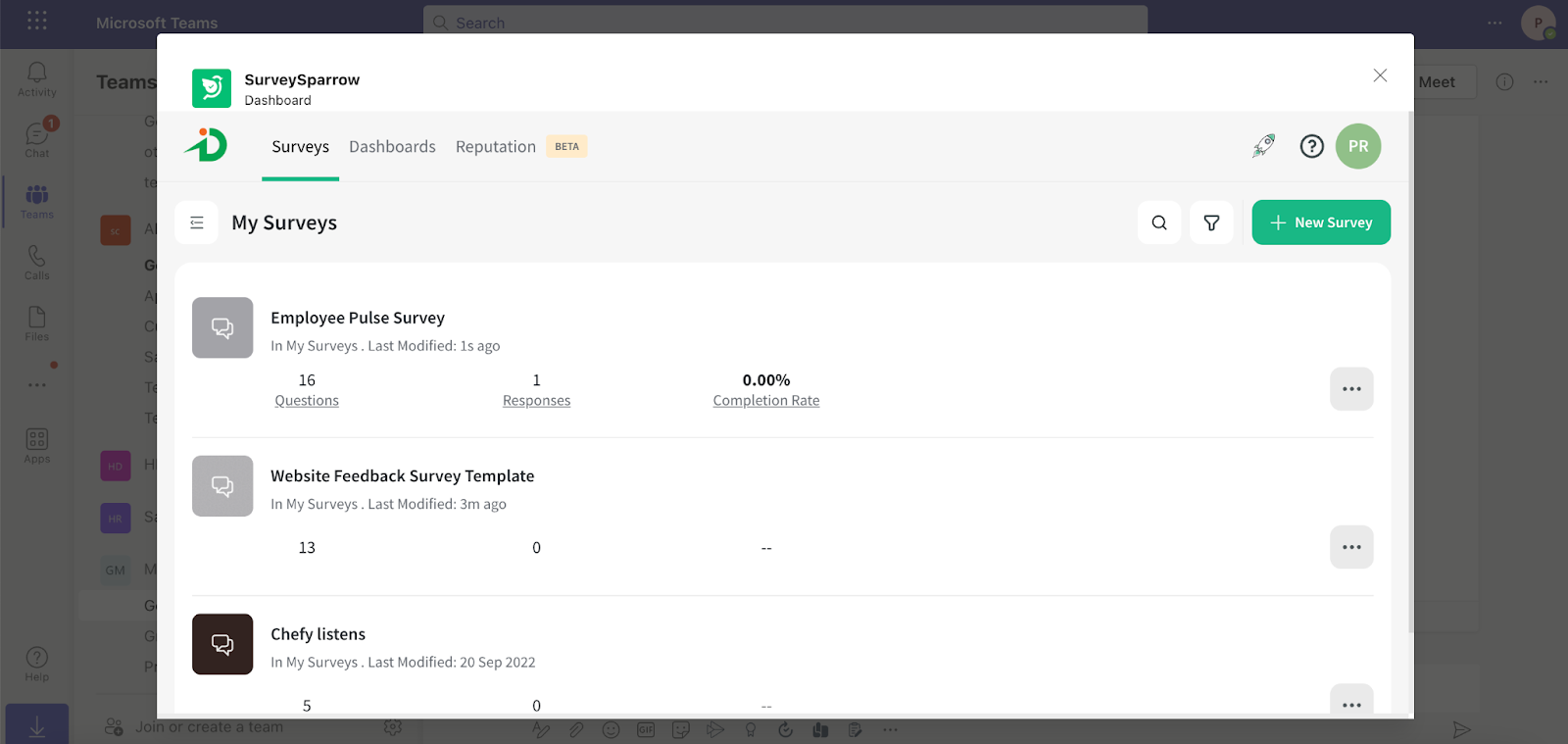Click the Completion Rate link

point(766,401)
